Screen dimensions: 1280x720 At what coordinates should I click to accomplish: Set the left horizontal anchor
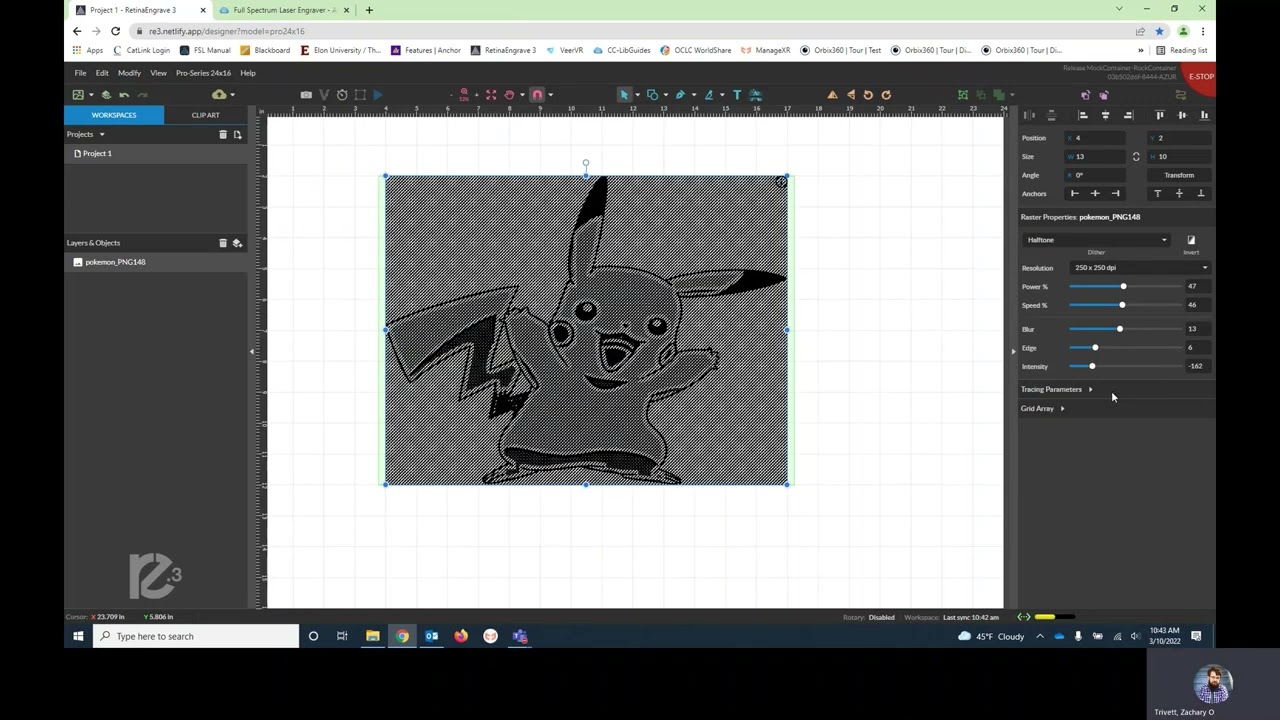click(x=1075, y=194)
